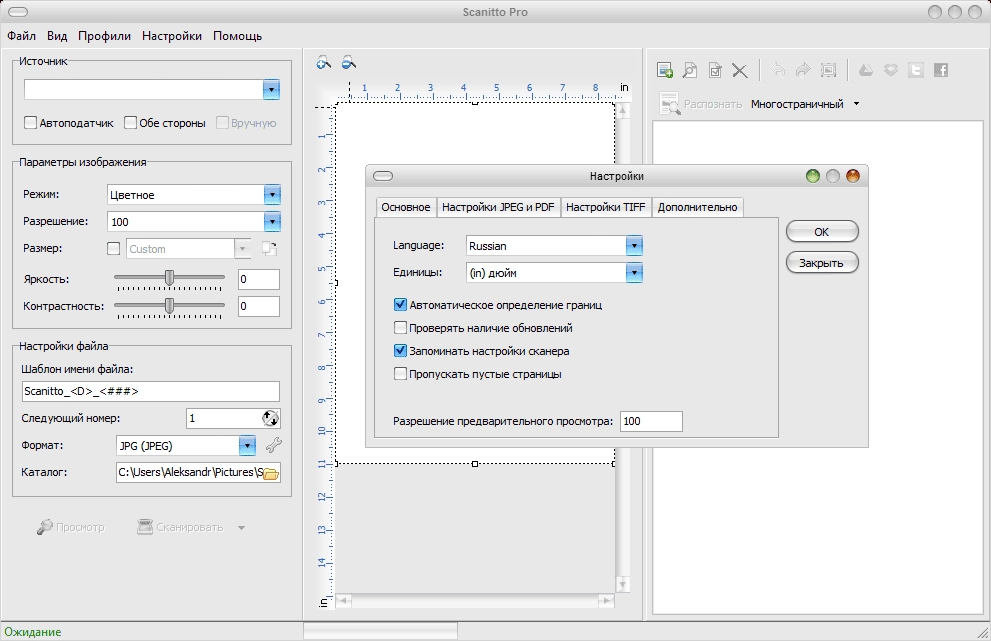
Task: Switch to Настройки JPEG и PDF tab
Action: 498,207
